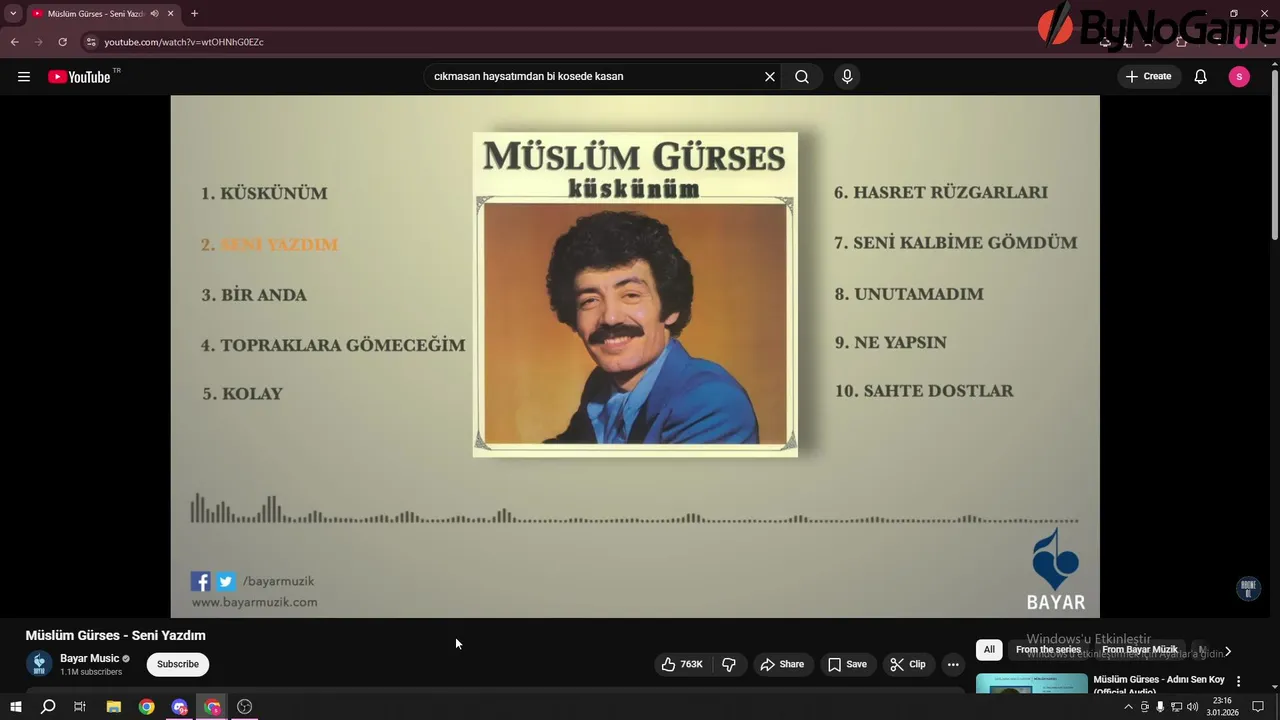
Task: Open Windows taskbar search
Action: [x=48, y=707]
